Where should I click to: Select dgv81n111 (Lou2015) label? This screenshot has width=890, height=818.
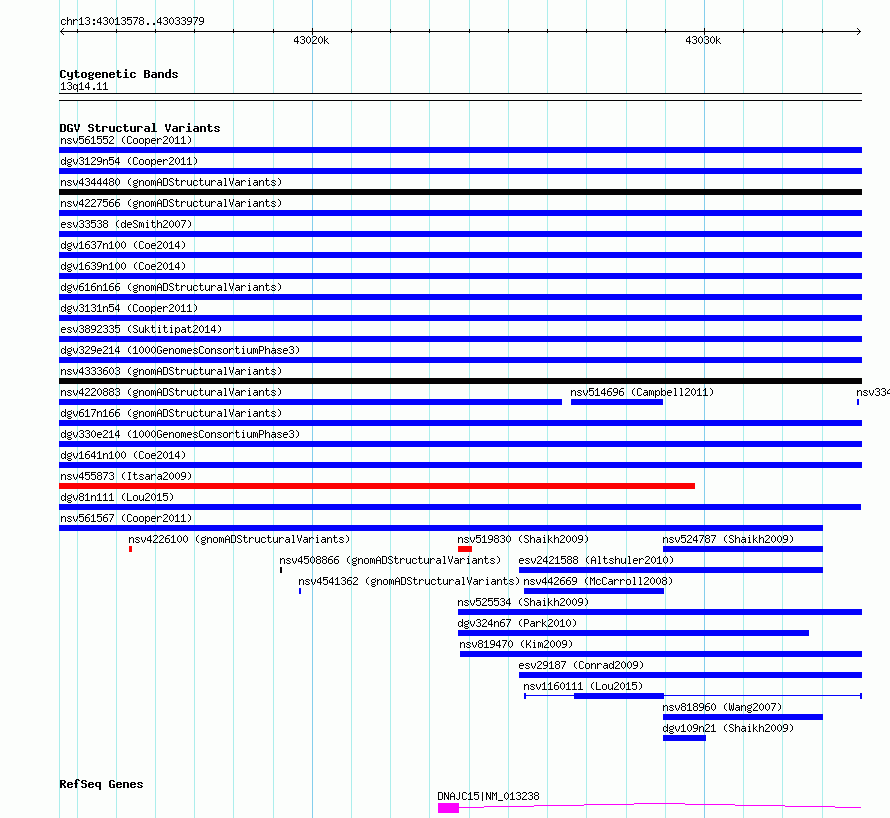[x=117, y=497]
